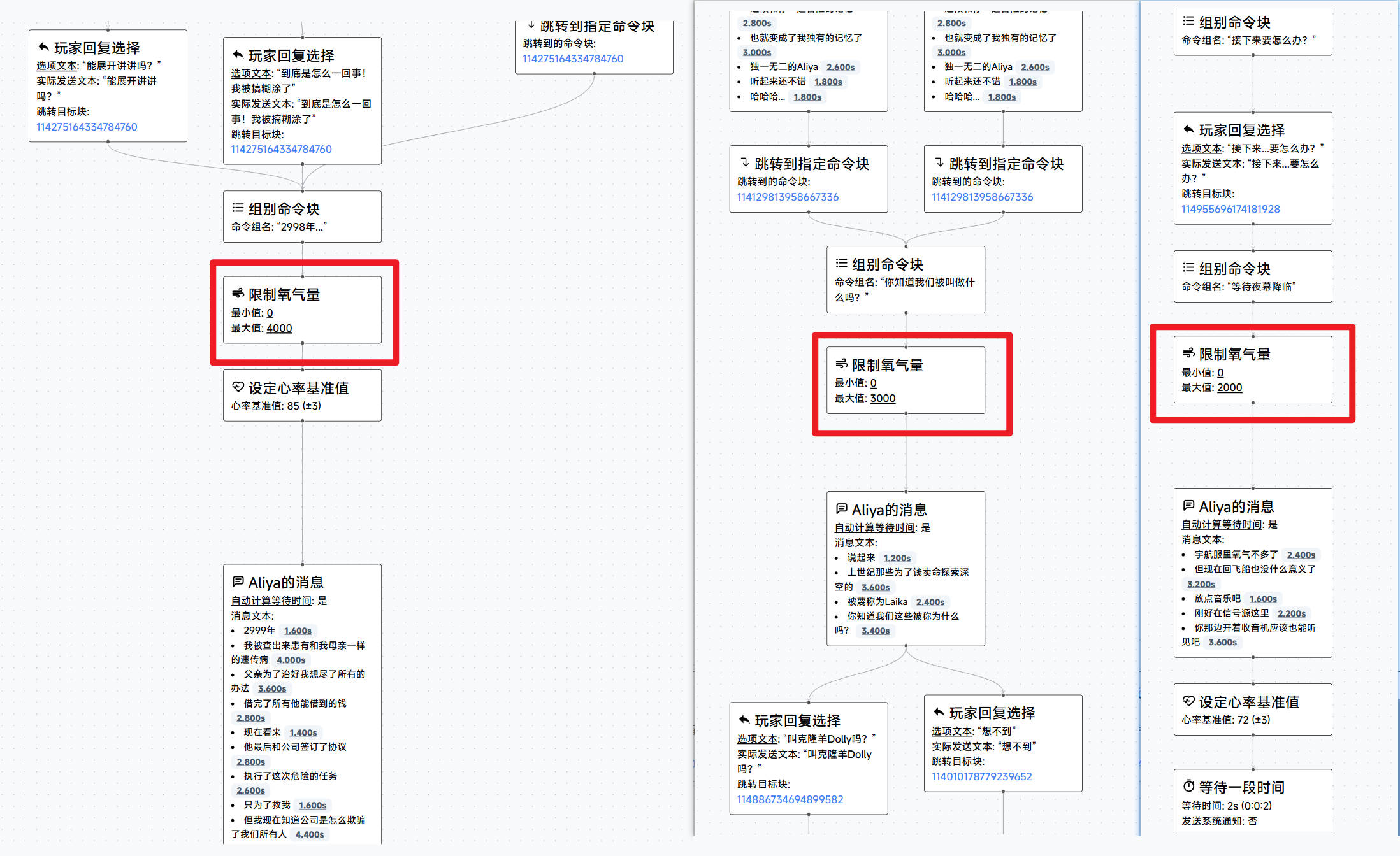
Task: Click heart icon on heart rate 85 node
Action: click(238, 387)
